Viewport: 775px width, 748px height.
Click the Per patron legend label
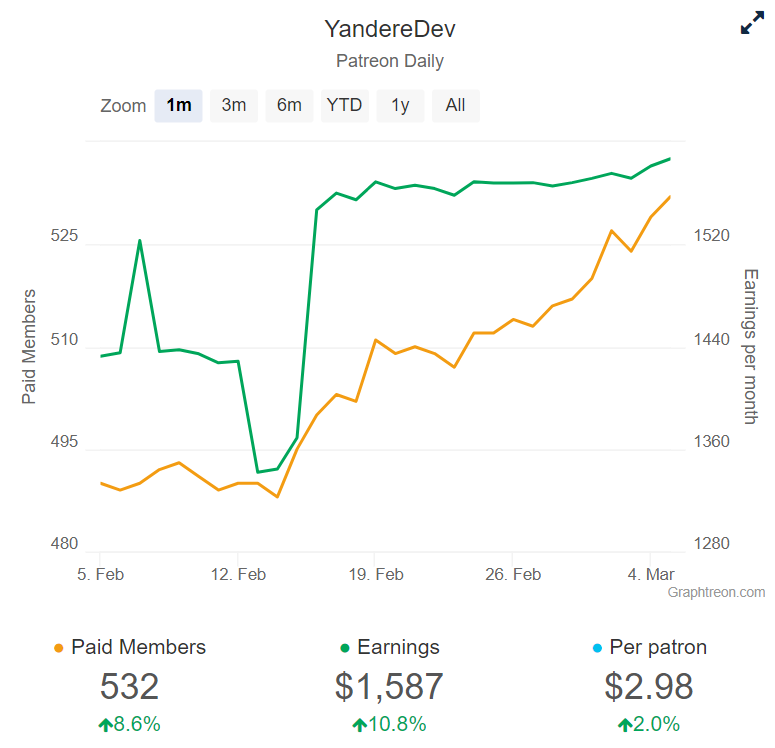[x=658, y=647]
